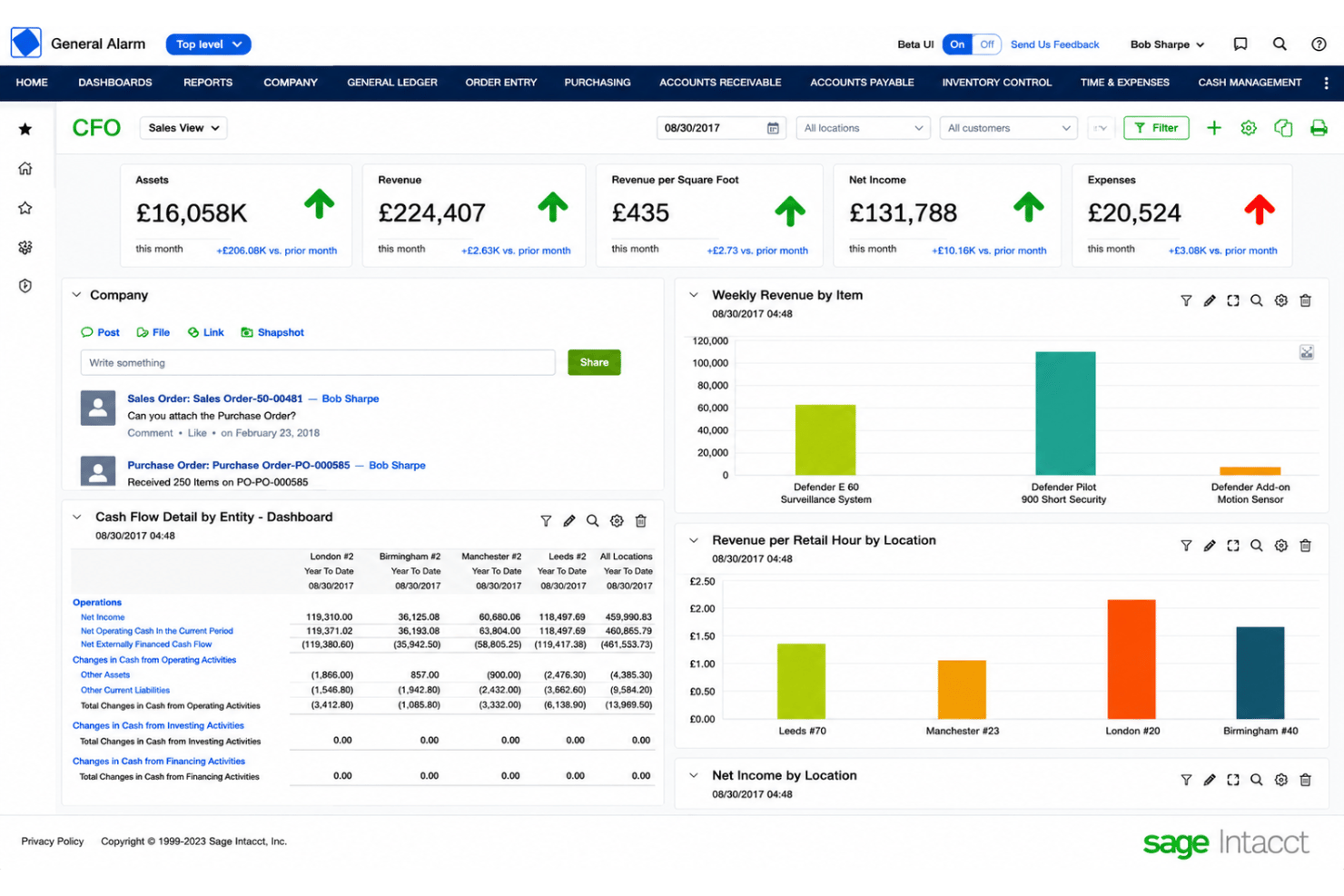Open the Inventory Control menu
This screenshot has width=1344, height=896.
[x=996, y=83]
